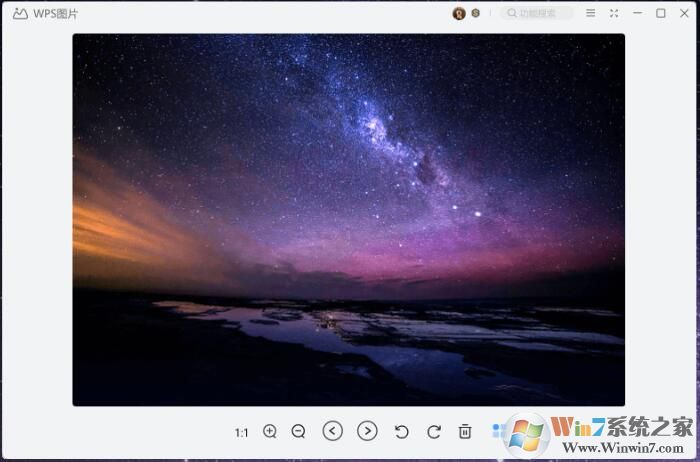Zoom out with the magnifier minus icon

click(298, 431)
